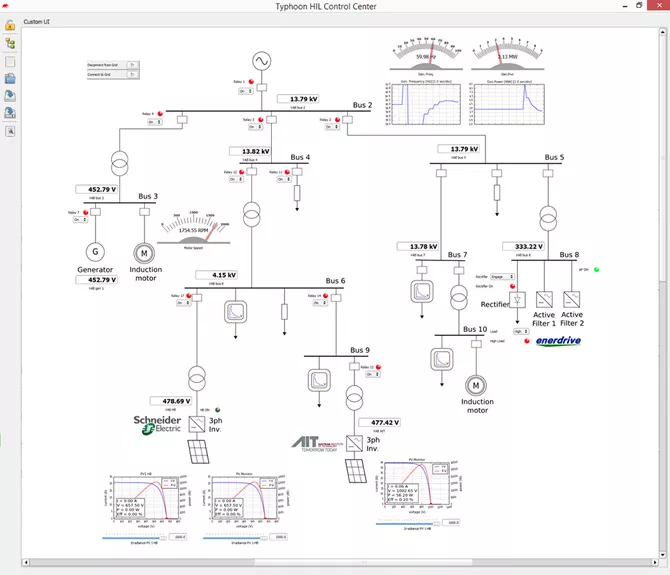Open the model tree icon in sidebar
The height and width of the screenshot is (575, 670).
tap(10, 43)
